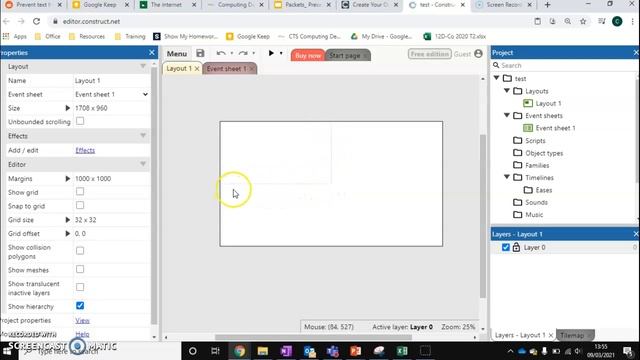This screenshot has width=640, height=360.
Task: Expand the Margins property
Action: 68,179
